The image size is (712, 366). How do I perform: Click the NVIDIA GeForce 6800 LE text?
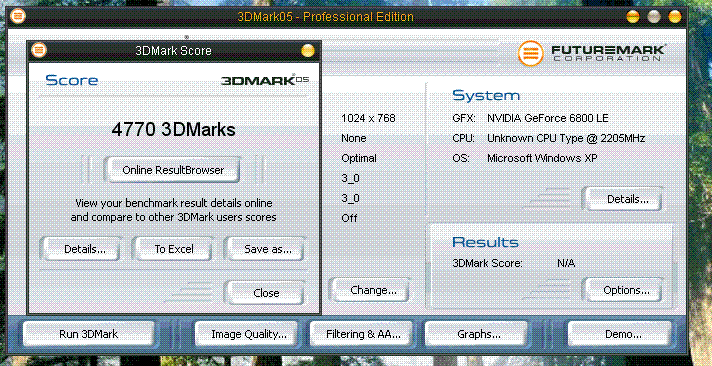548,118
